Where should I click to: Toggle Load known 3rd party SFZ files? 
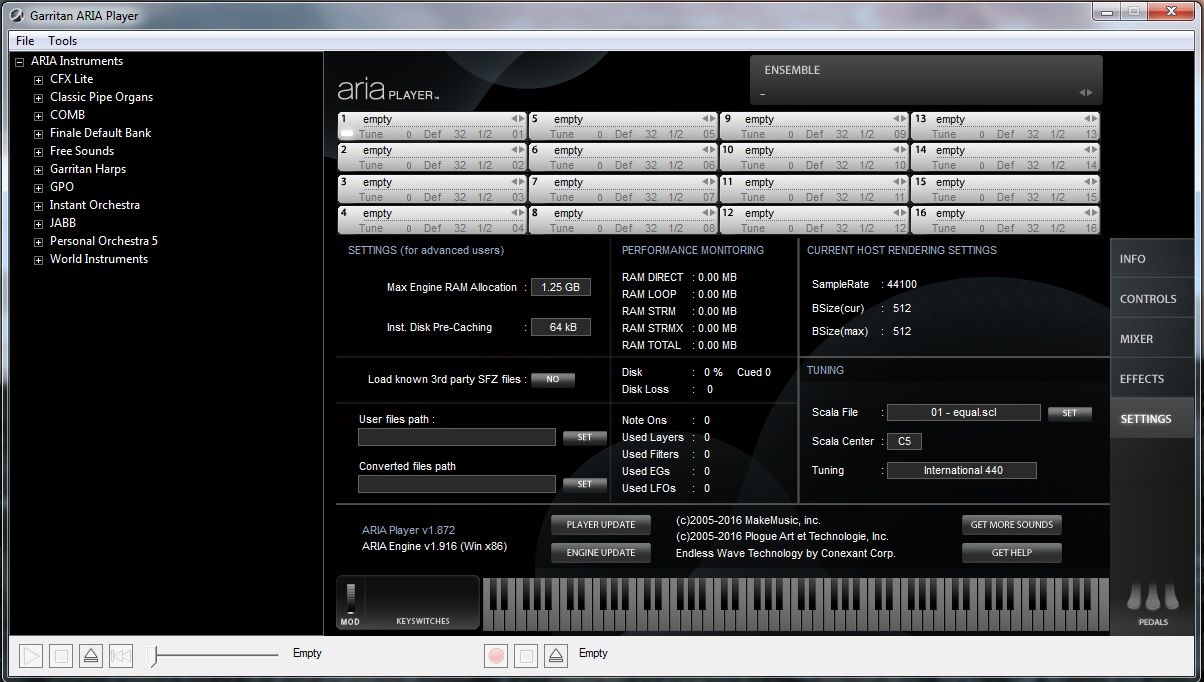pos(553,380)
